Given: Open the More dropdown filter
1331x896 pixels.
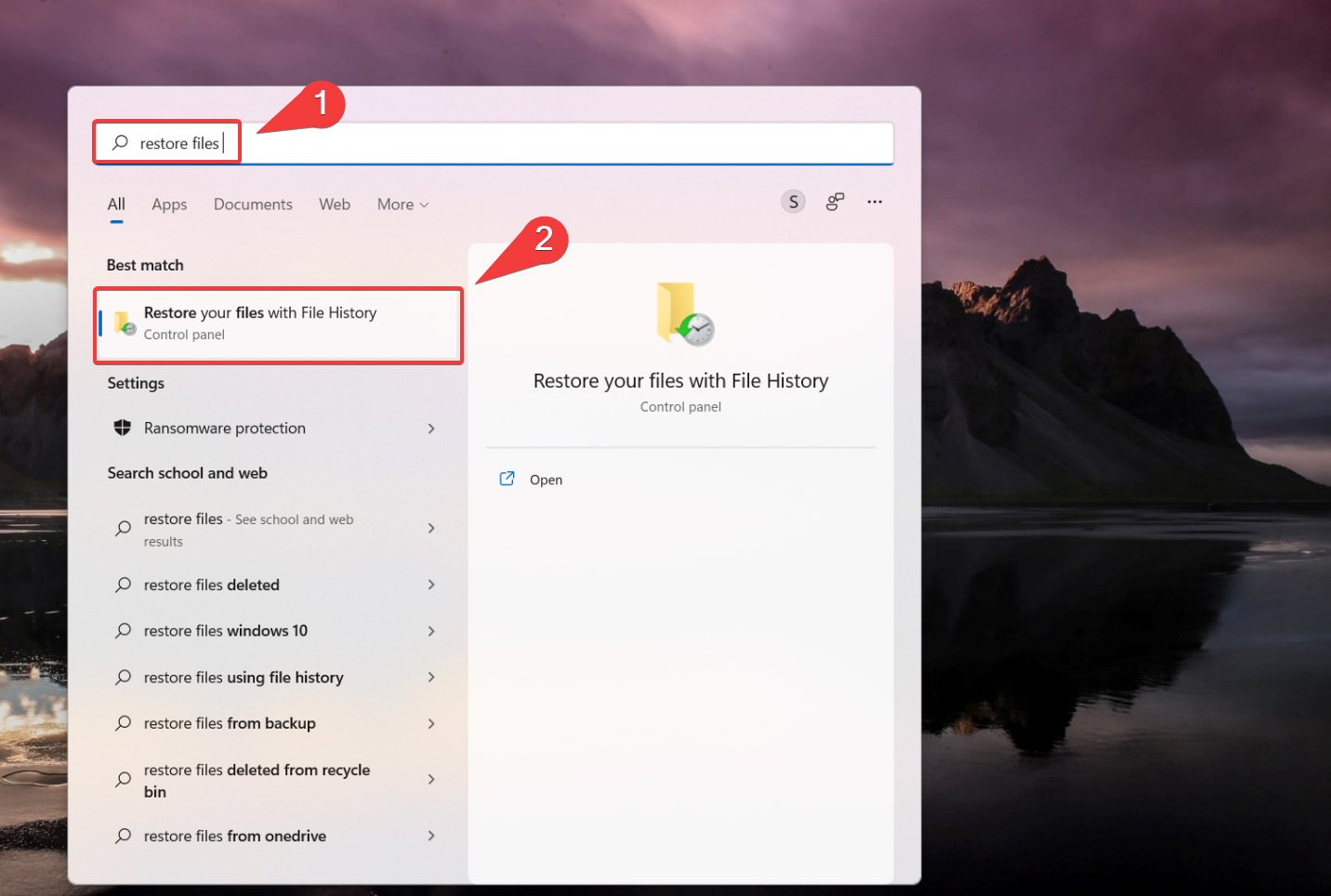Looking at the screenshot, I should [402, 204].
